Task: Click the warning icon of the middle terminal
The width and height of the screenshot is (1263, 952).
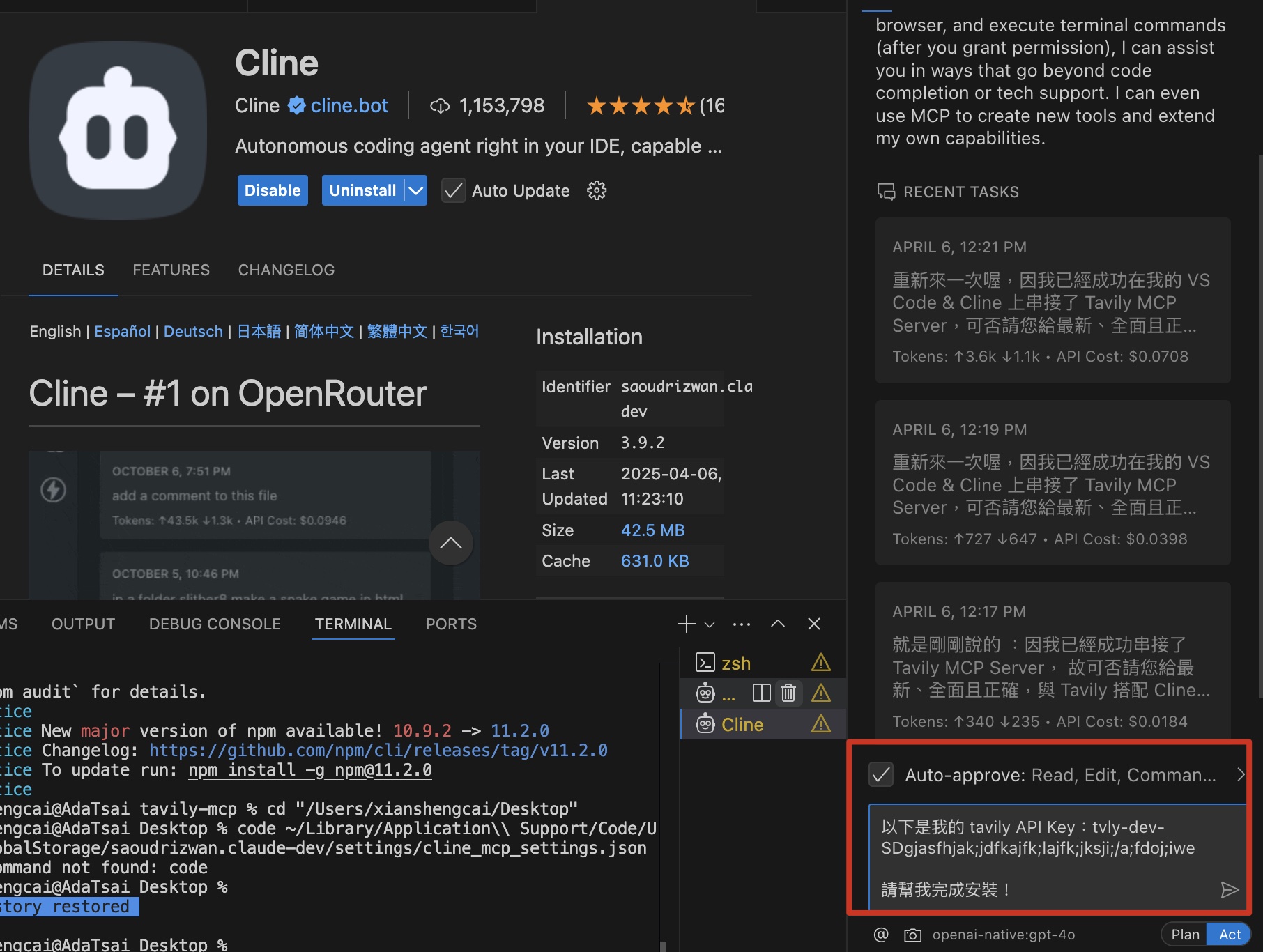Action: pos(821,693)
